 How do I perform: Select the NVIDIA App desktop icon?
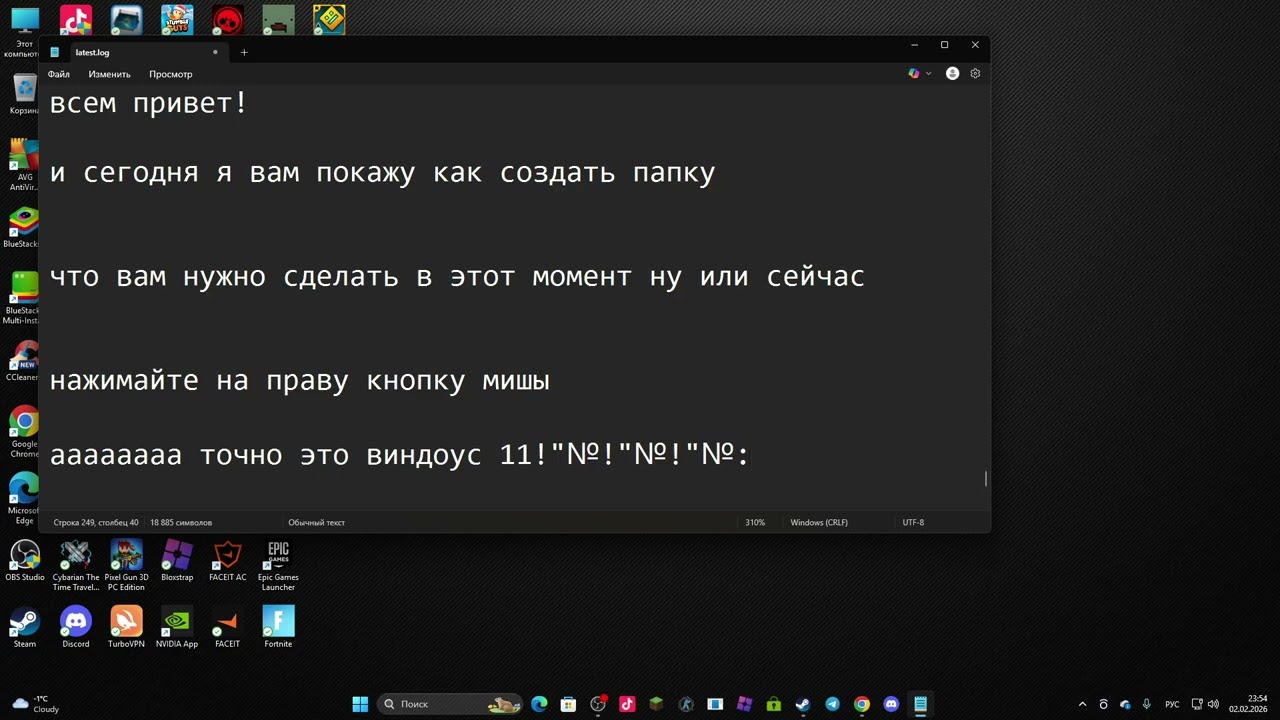point(177,628)
